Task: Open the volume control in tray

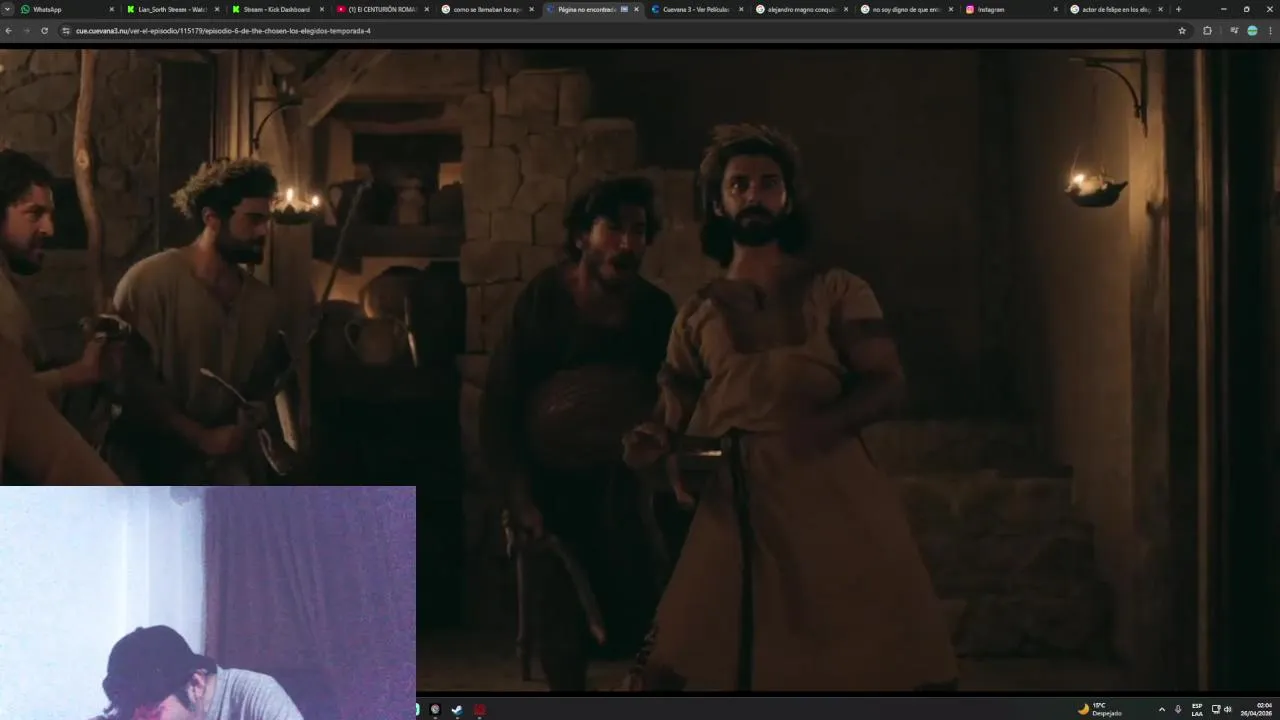Action: 1228,709
